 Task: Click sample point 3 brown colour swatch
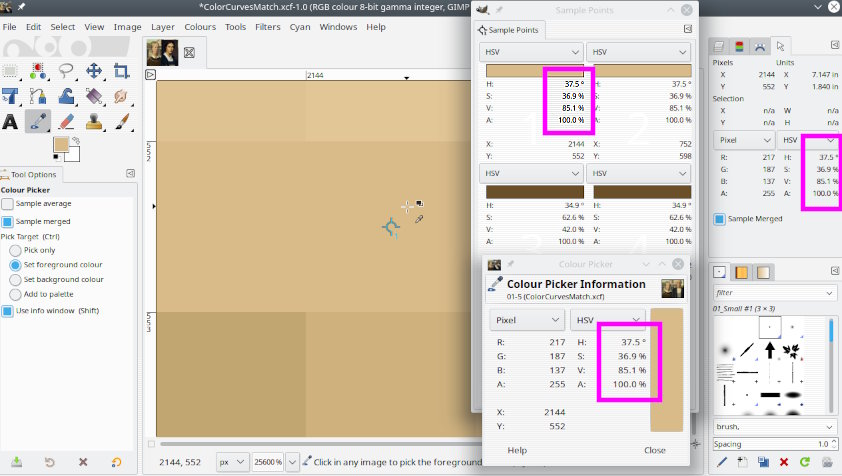click(535, 192)
